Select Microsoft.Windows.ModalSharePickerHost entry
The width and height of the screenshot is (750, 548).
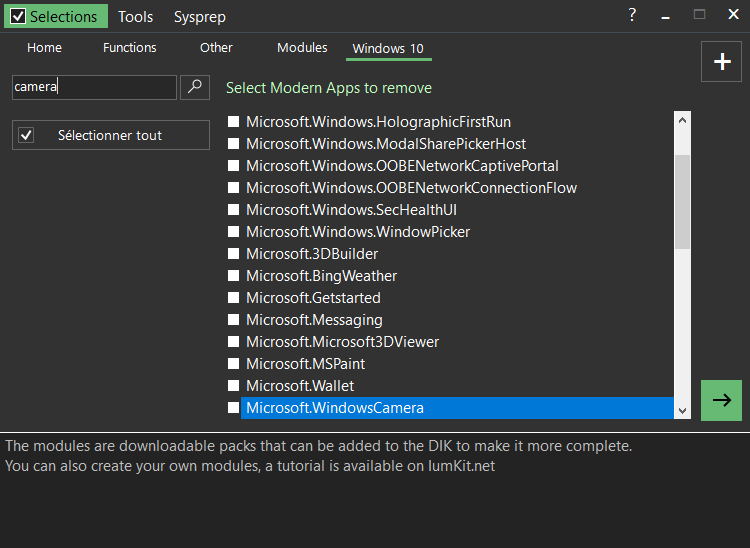pos(386,144)
